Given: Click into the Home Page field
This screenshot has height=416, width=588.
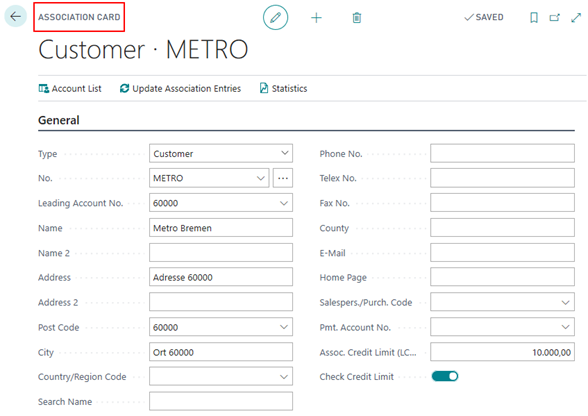Looking at the screenshot, I should pos(502,277).
